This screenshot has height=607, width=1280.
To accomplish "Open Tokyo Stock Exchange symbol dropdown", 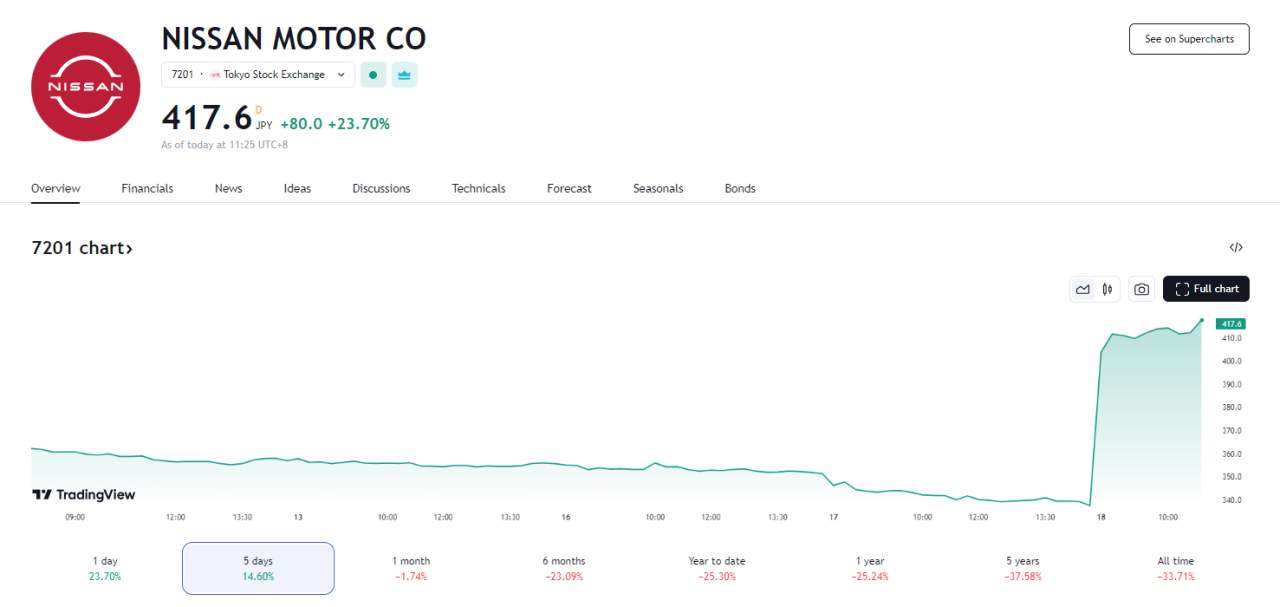I will pos(258,74).
